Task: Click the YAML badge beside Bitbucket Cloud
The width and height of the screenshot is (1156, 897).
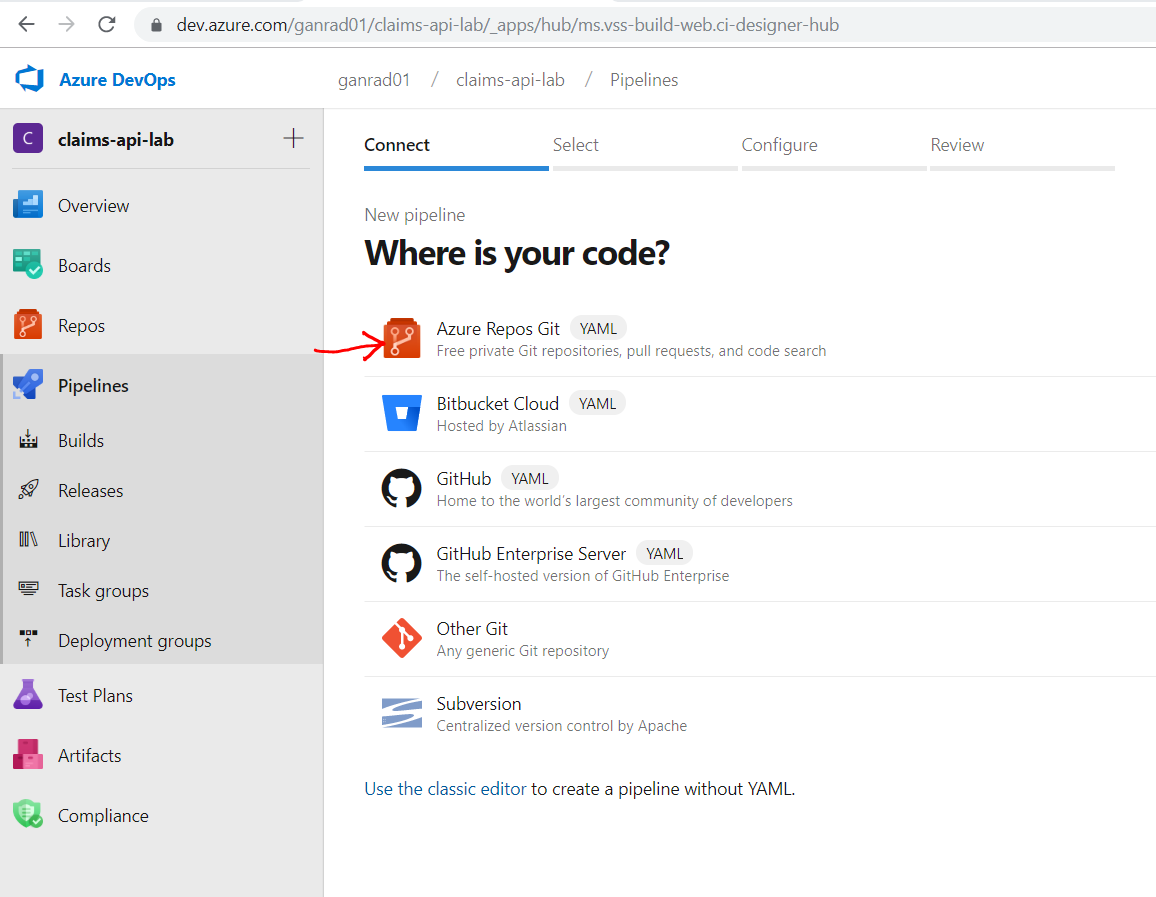Action: [x=597, y=404]
